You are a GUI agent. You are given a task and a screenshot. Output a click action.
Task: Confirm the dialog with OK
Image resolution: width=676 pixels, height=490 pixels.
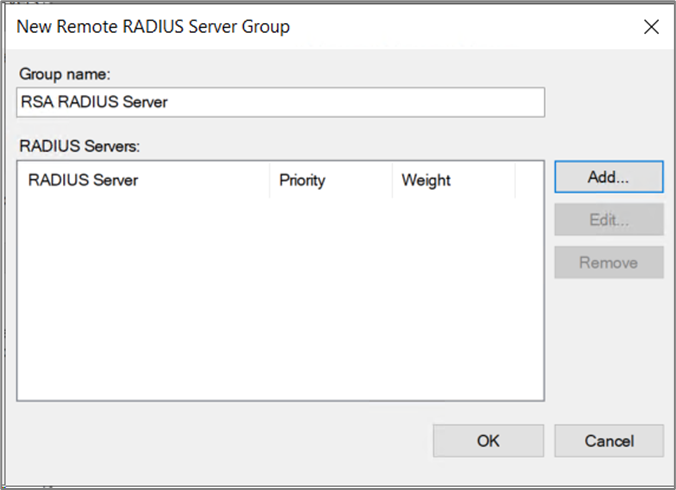click(x=488, y=441)
